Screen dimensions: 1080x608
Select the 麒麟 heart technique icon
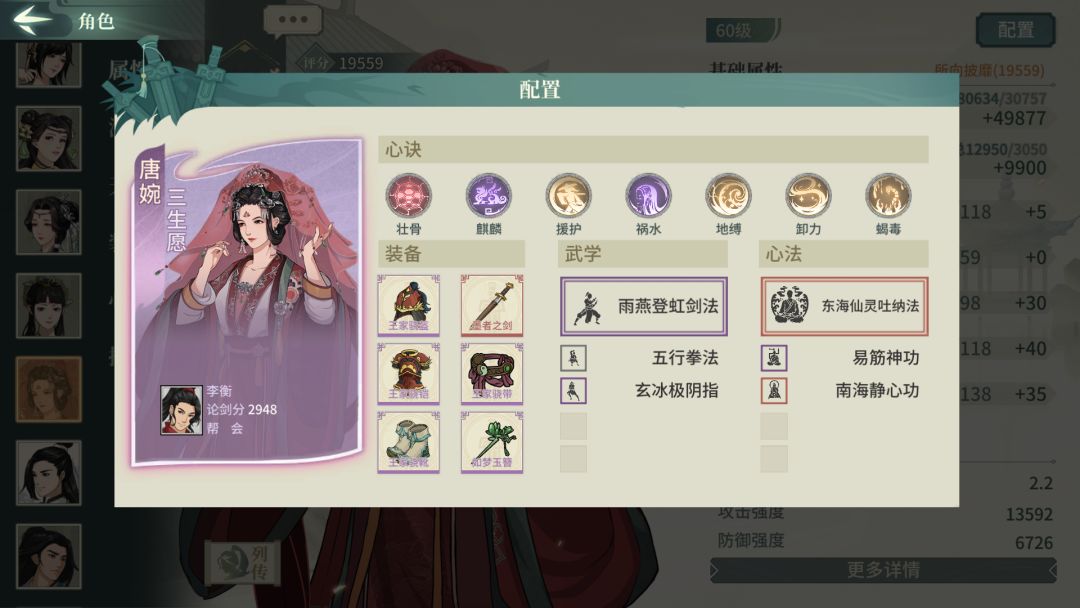(x=488, y=196)
